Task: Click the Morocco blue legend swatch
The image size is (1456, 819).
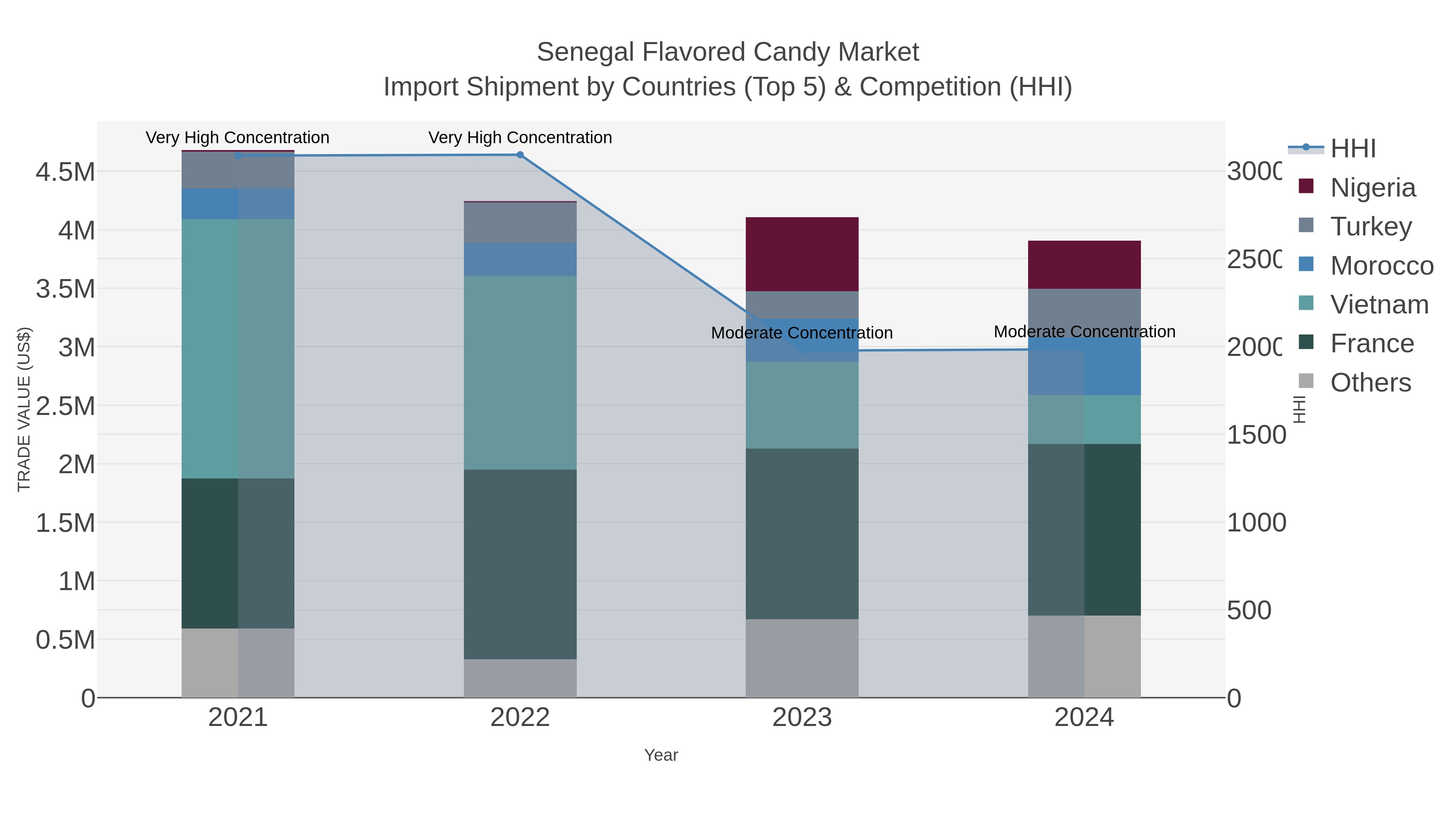Action: click(x=1306, y=264)
